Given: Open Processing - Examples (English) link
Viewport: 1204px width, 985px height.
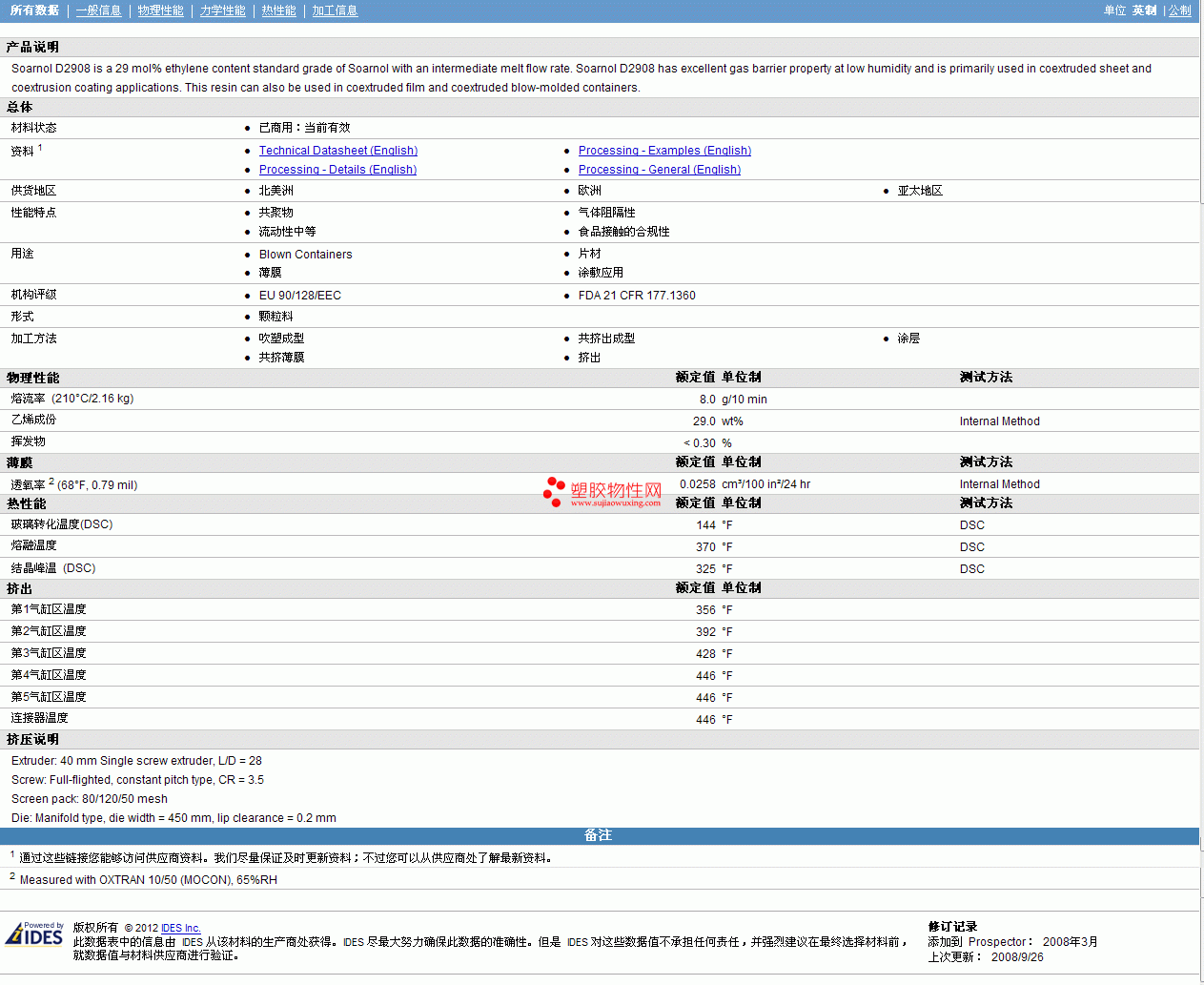Looking at the screenshot, I should pyautogui.click(x=663, y=151).
